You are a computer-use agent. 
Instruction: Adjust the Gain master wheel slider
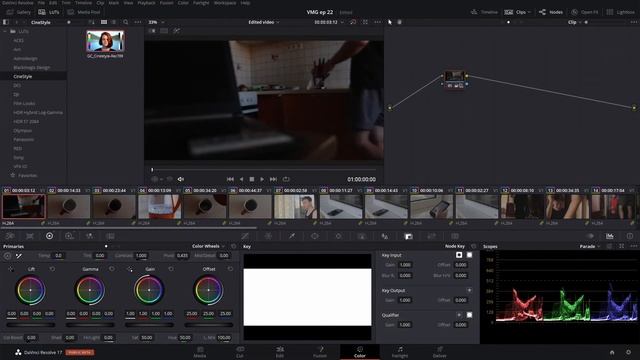(149, 325)
